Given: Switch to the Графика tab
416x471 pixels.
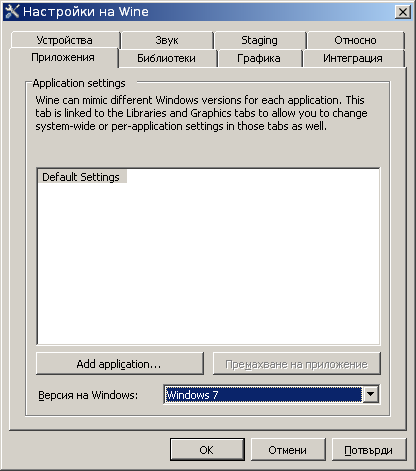Looking at the screenshot, I should point(259,58).
